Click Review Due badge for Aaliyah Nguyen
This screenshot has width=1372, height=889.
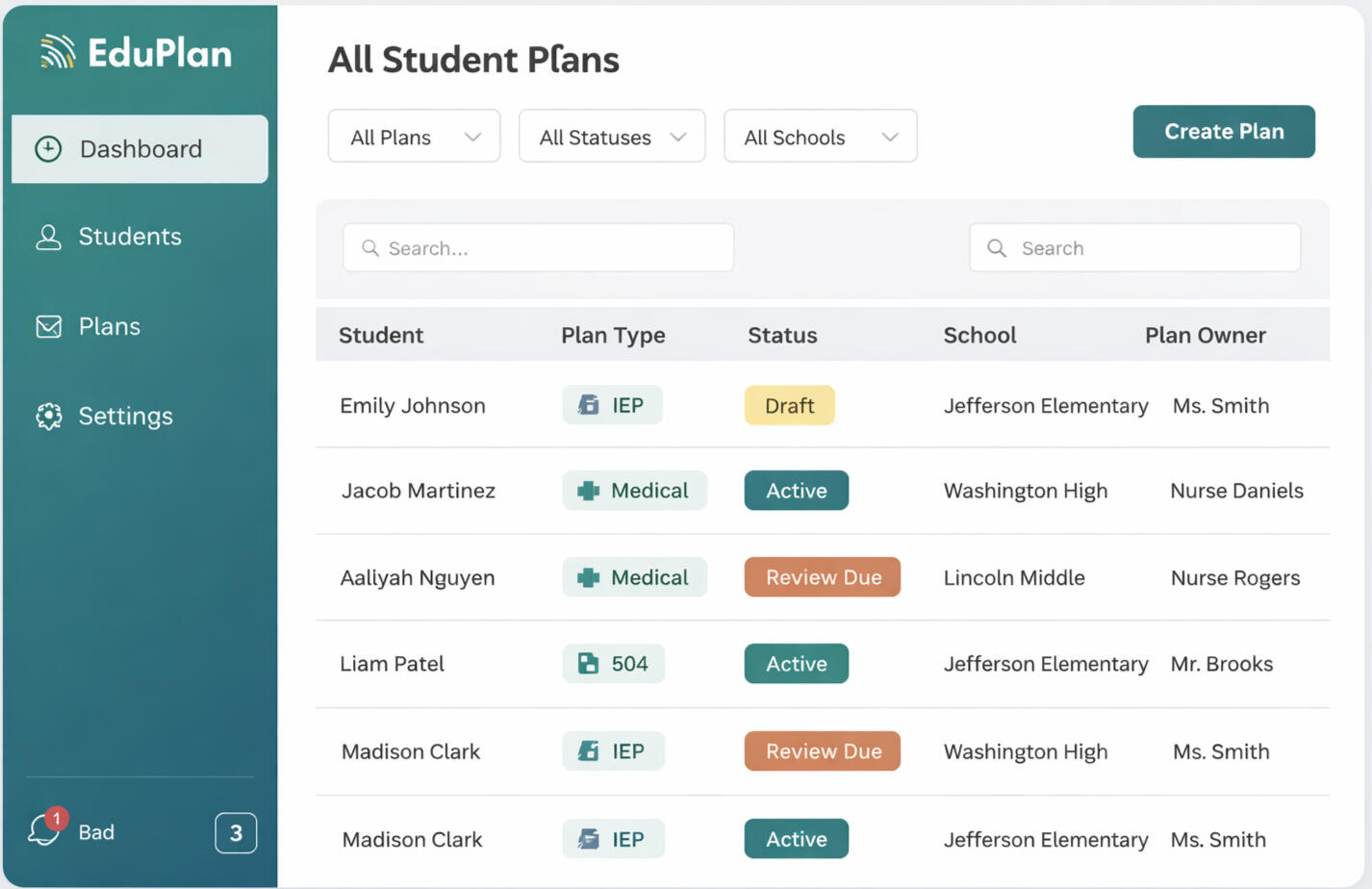822,577
